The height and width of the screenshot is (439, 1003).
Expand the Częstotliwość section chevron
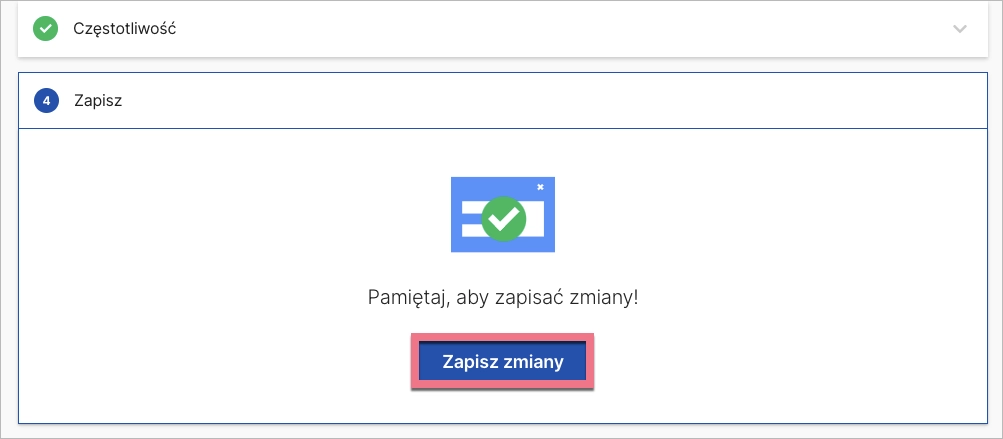click(960, 29)
